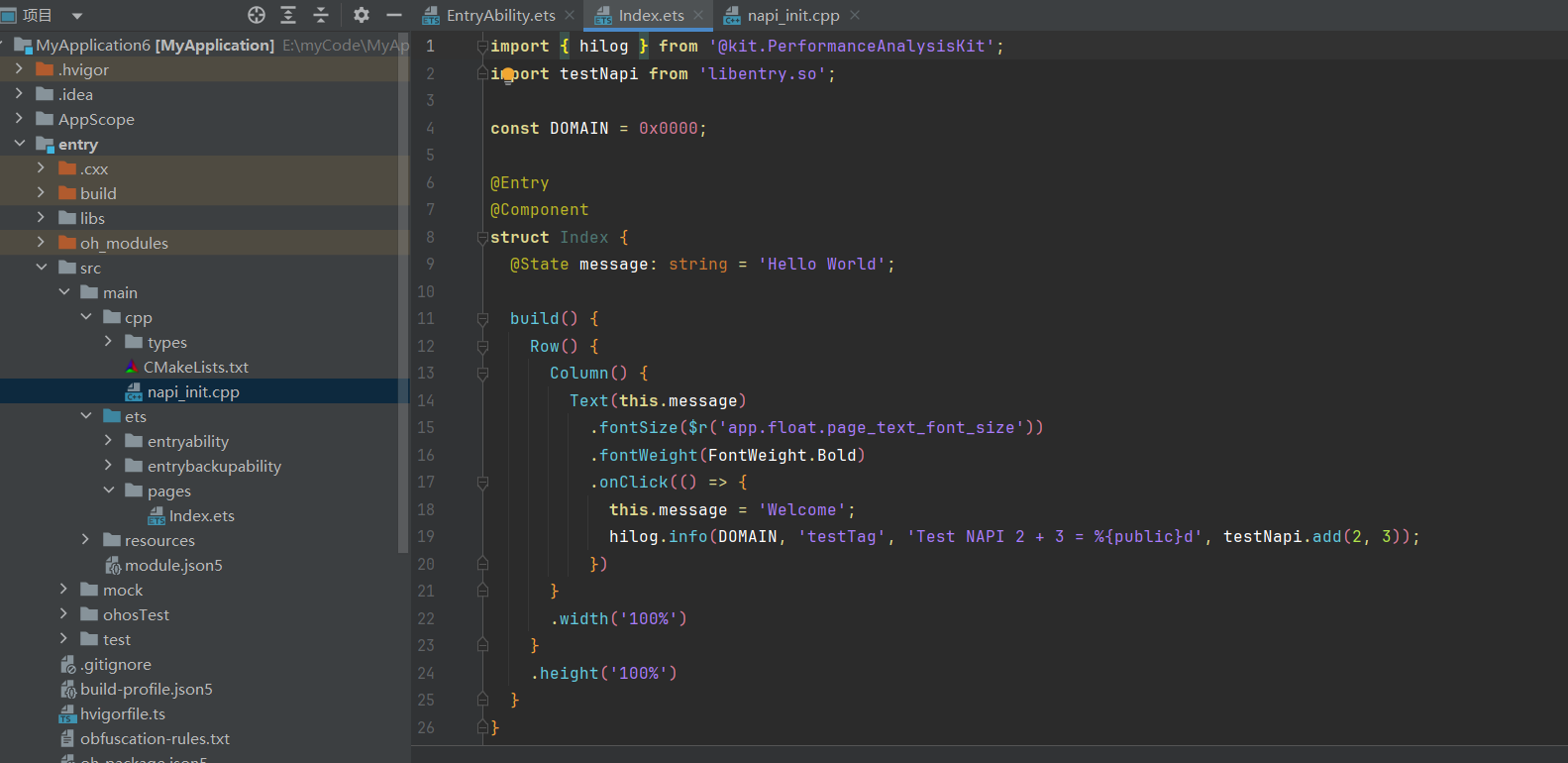Hide the project panel with minus icon
Viewport: 1568px width, 763px height.
pos(393,15)
